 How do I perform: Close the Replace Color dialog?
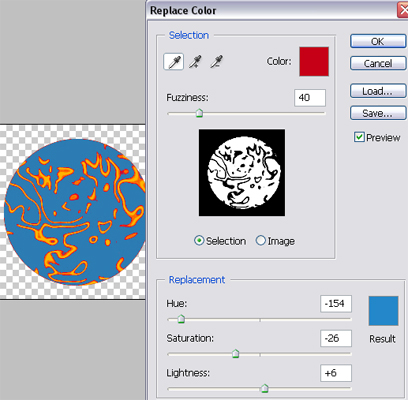point(403,9)
